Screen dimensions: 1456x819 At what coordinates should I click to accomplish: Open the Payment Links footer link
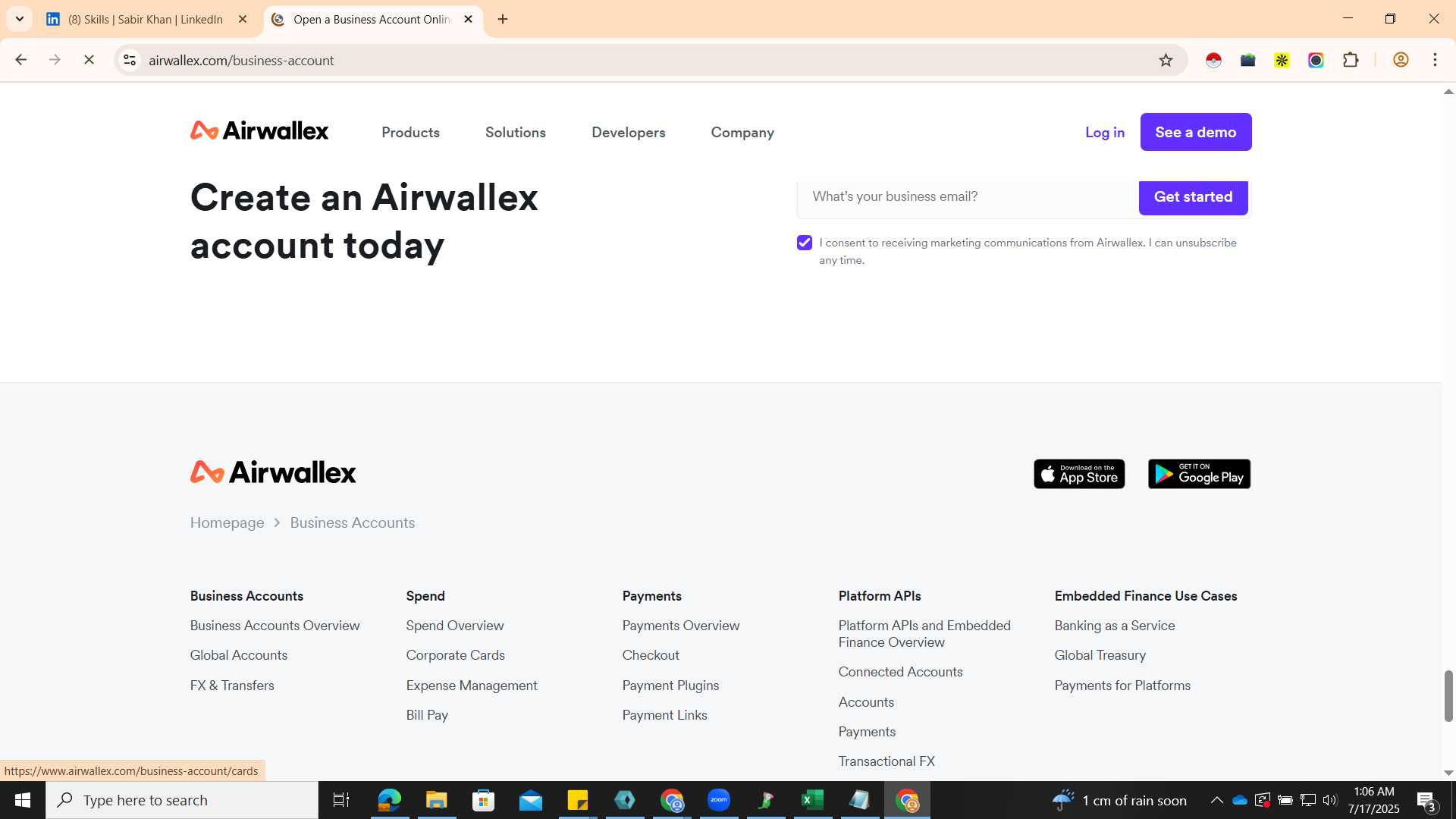coord(665,715)
